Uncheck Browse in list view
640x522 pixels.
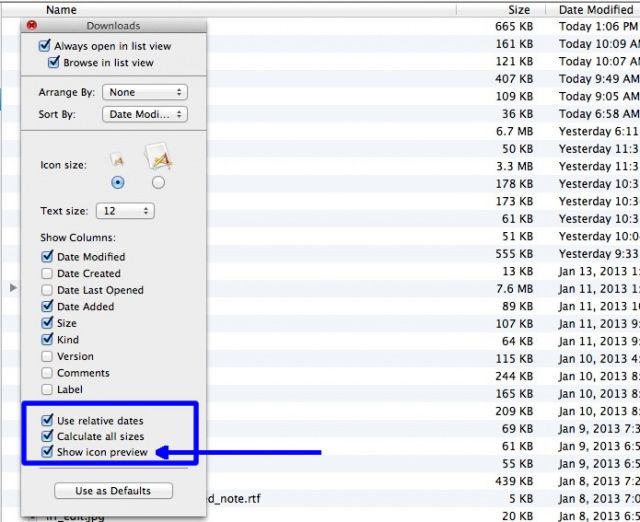point(55,62)
